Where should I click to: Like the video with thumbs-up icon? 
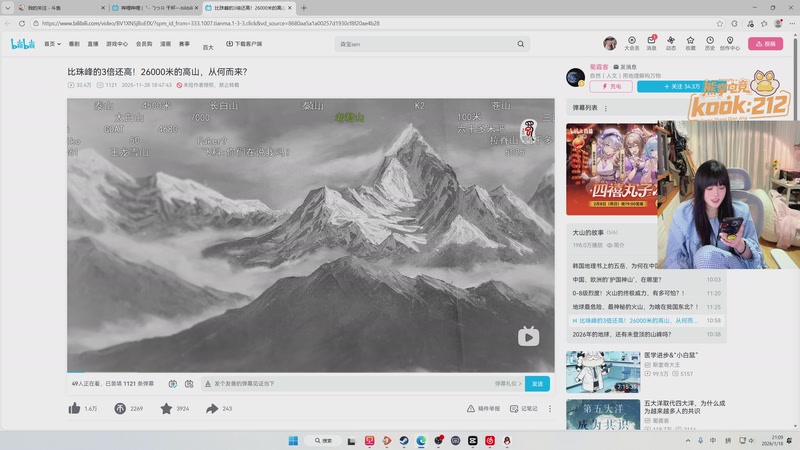tap(74, 408)
